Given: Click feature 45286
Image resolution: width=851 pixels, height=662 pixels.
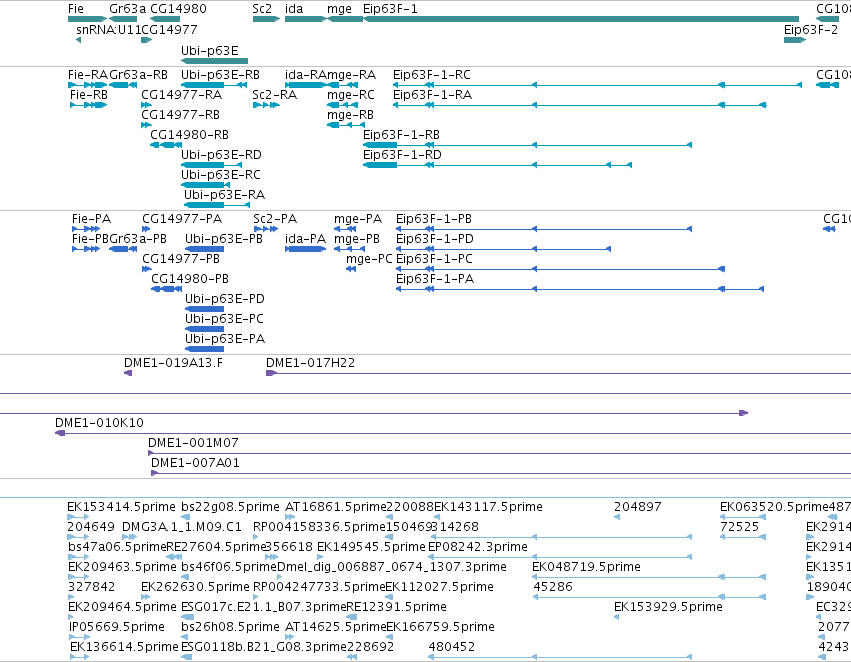Looking at the screenshot, I should (553, 587).
